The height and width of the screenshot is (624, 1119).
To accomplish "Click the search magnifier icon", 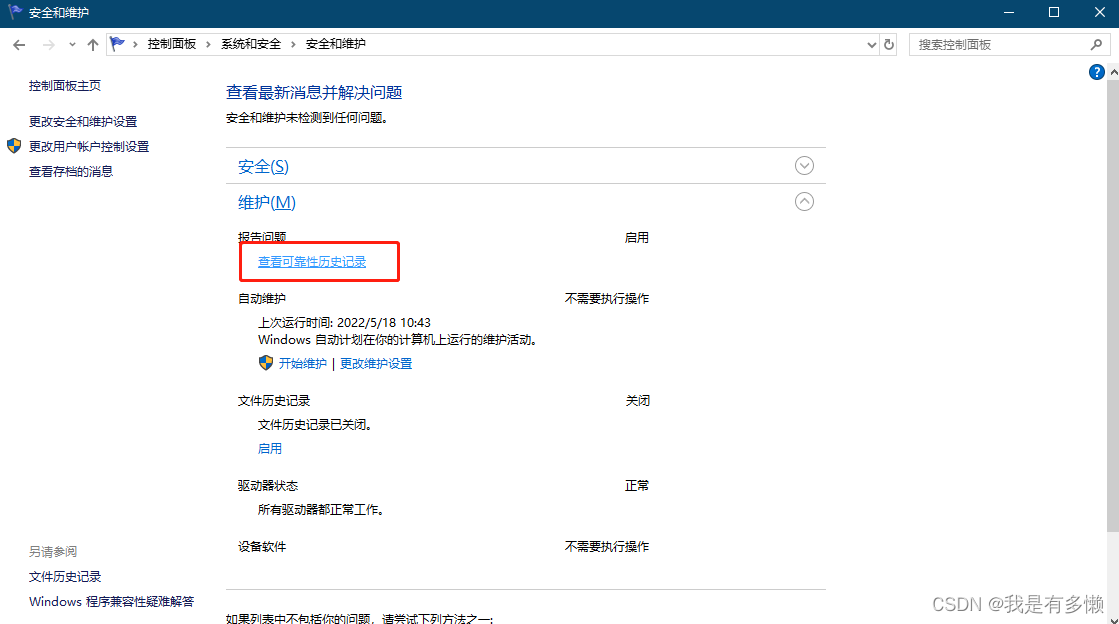I will (x=1096, y=44).
